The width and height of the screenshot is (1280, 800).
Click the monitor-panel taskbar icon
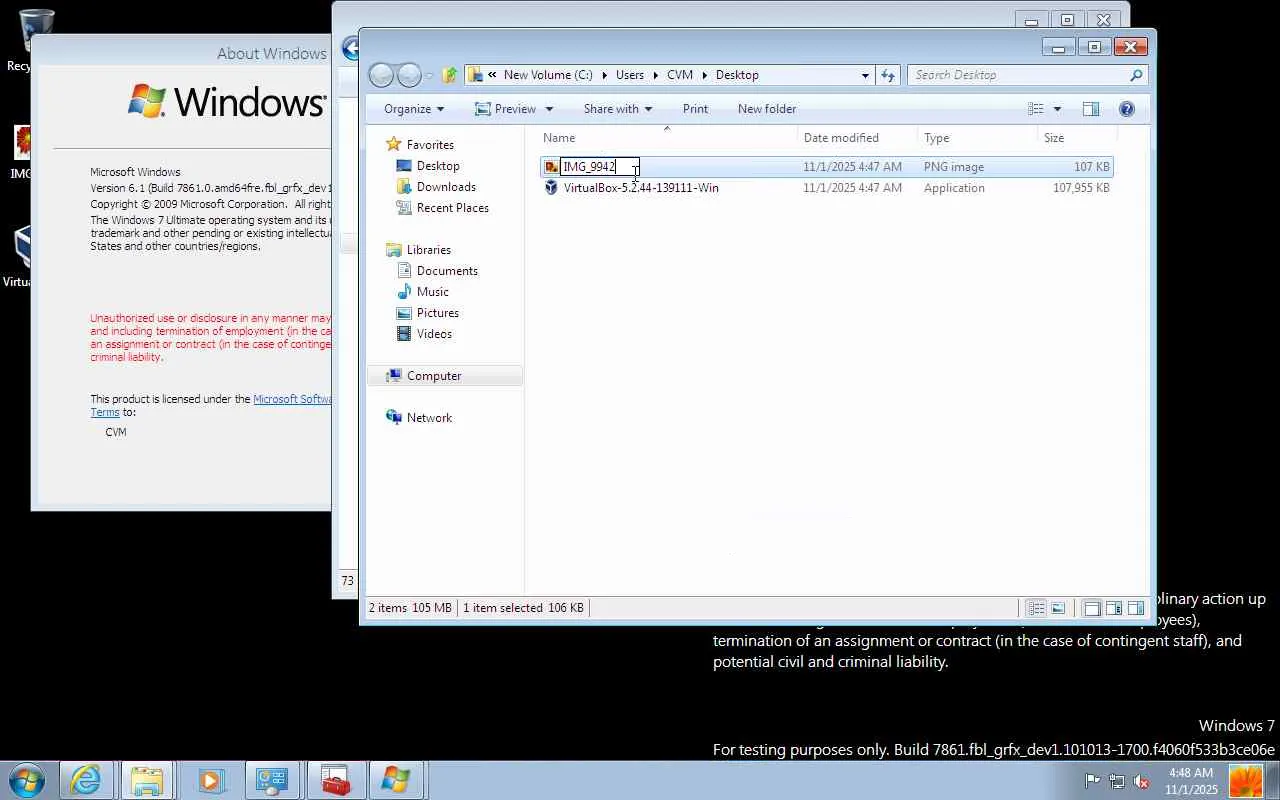pos(271,780)
